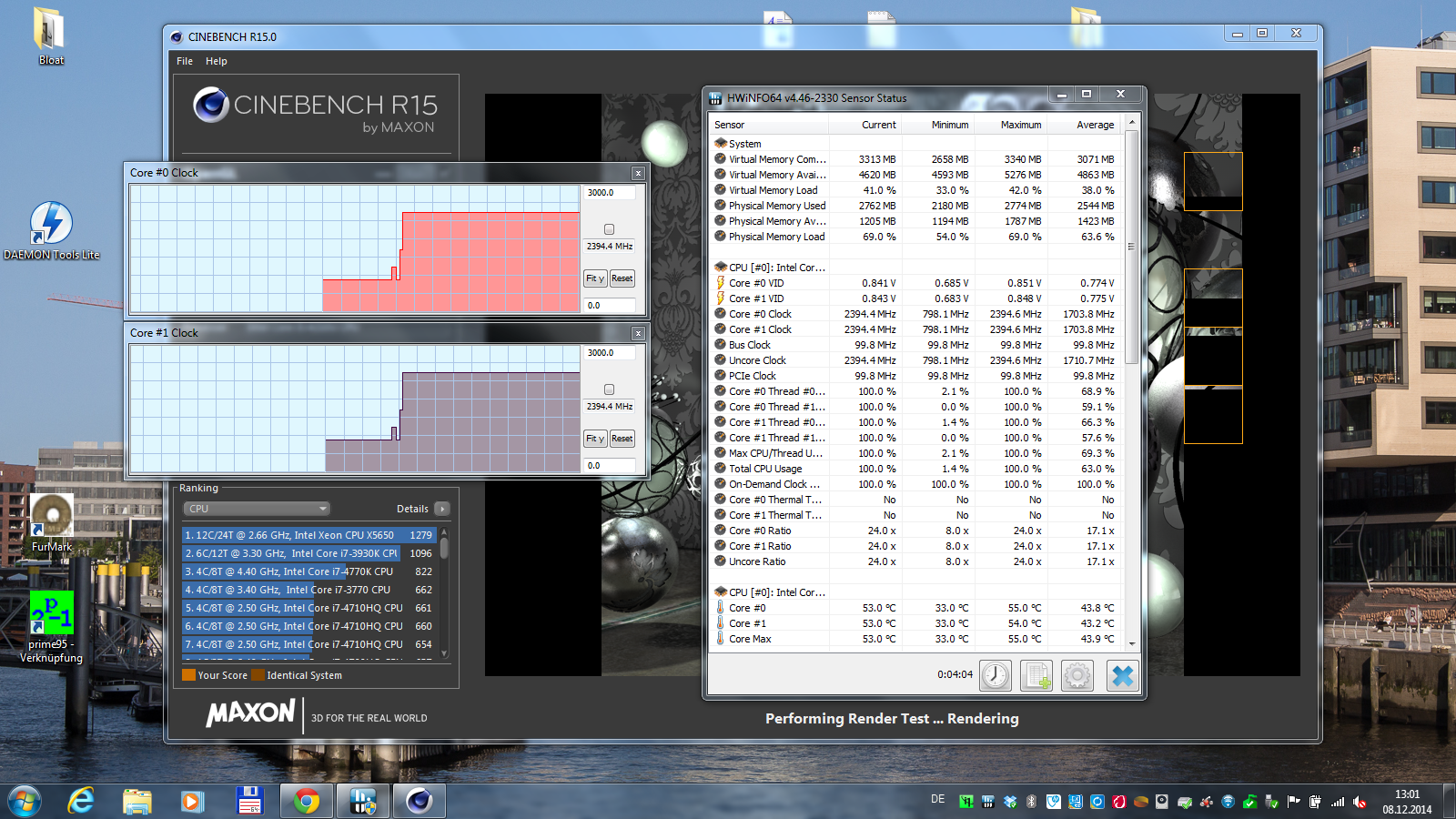Click the blue X close sensors icon
Screen dimensions: 1456x819
[x=1123, y=675]
